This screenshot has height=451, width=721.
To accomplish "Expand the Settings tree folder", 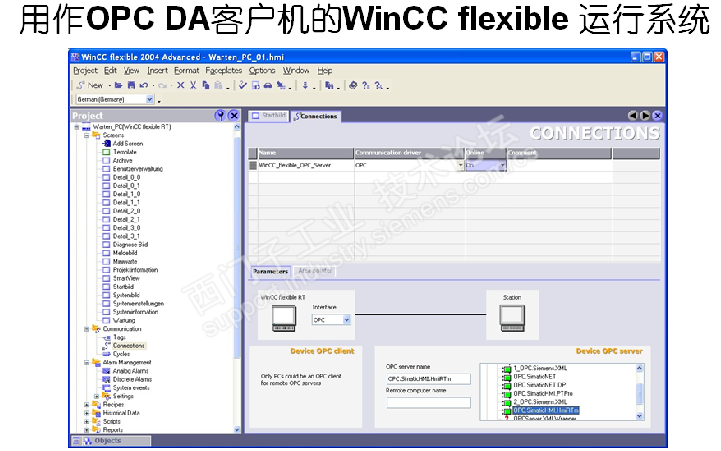I will pyautogui.click(x=97, y=396).
